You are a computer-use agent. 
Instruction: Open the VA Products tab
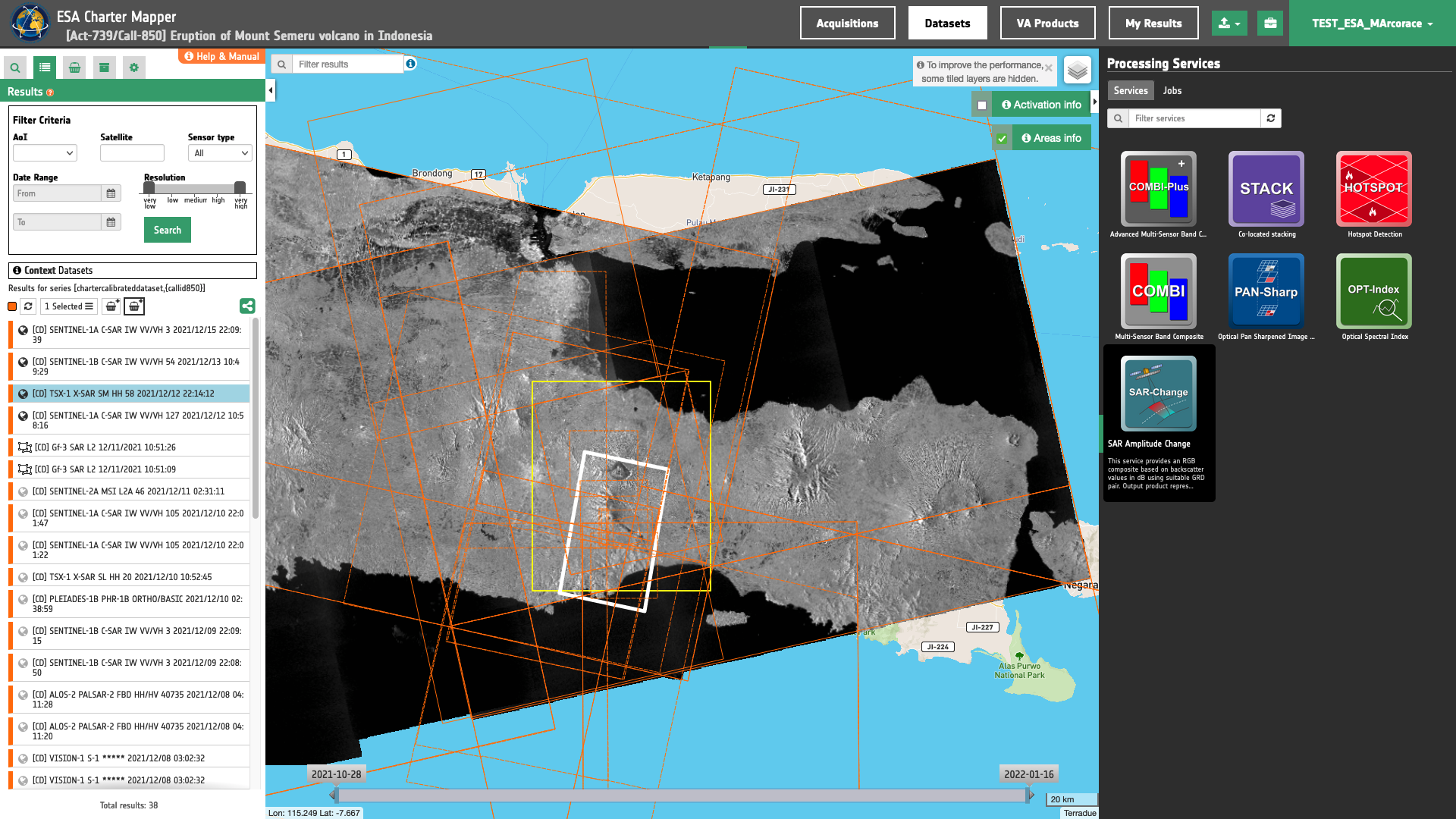[1047, 24]
